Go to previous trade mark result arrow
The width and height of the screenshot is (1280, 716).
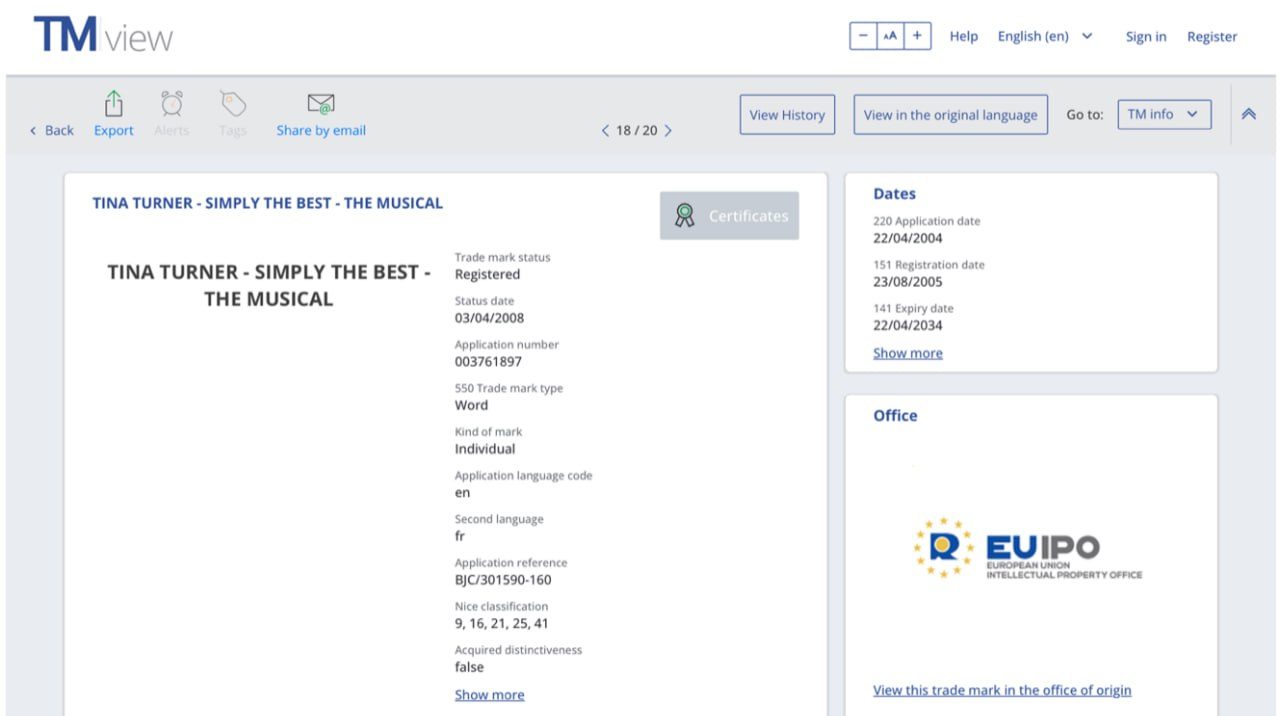coord(605,131)
